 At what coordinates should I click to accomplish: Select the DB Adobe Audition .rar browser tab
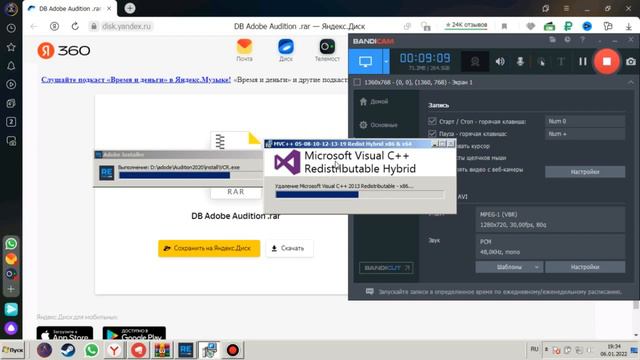tap(69, 9)
